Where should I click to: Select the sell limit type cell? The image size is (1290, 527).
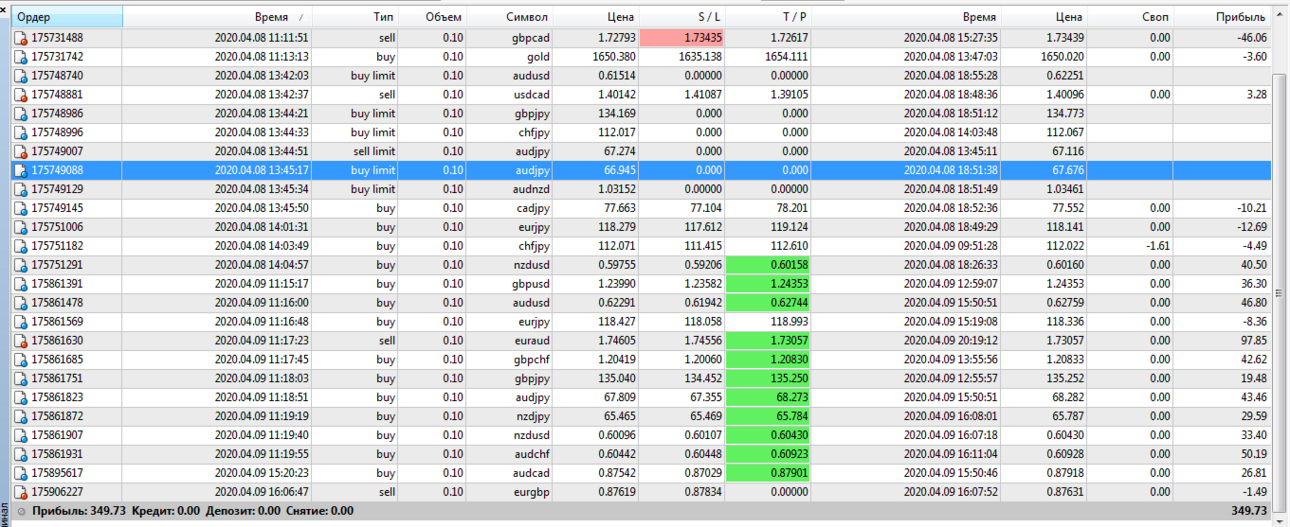tap(356, 151)
